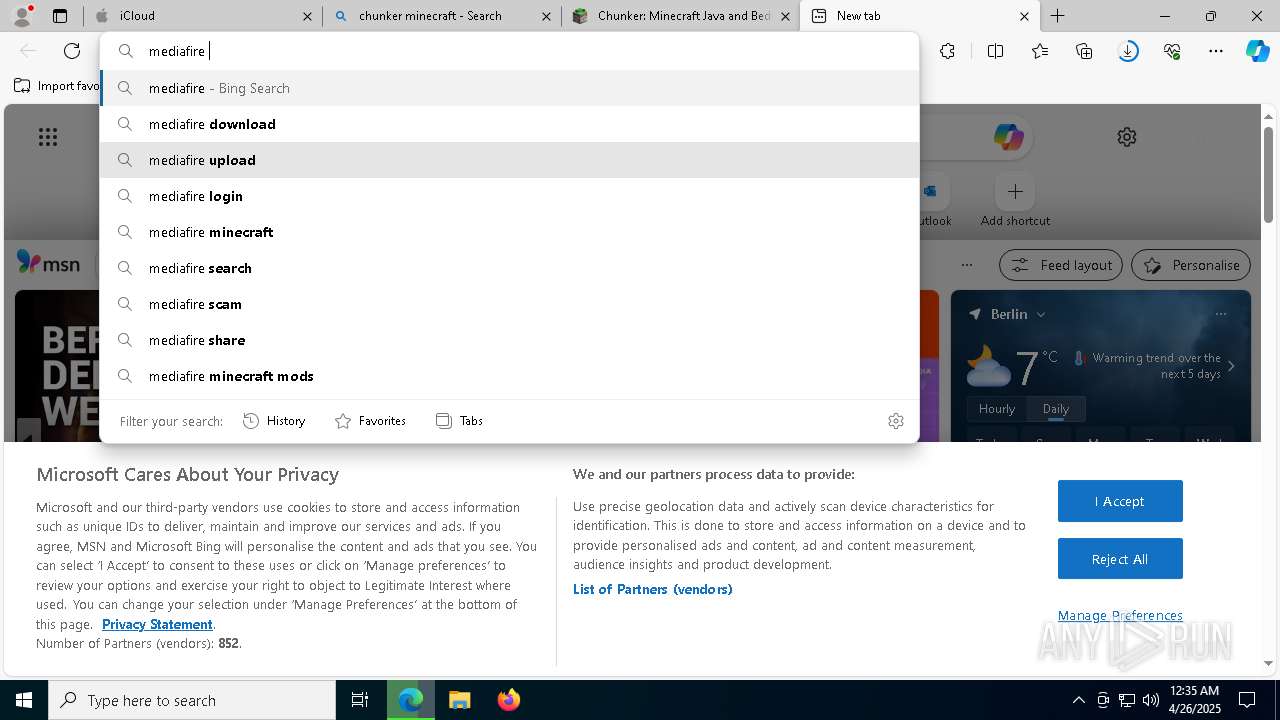Click the Copilot icon in search box
The image size is (1280, 720).
pos(1008,137)
